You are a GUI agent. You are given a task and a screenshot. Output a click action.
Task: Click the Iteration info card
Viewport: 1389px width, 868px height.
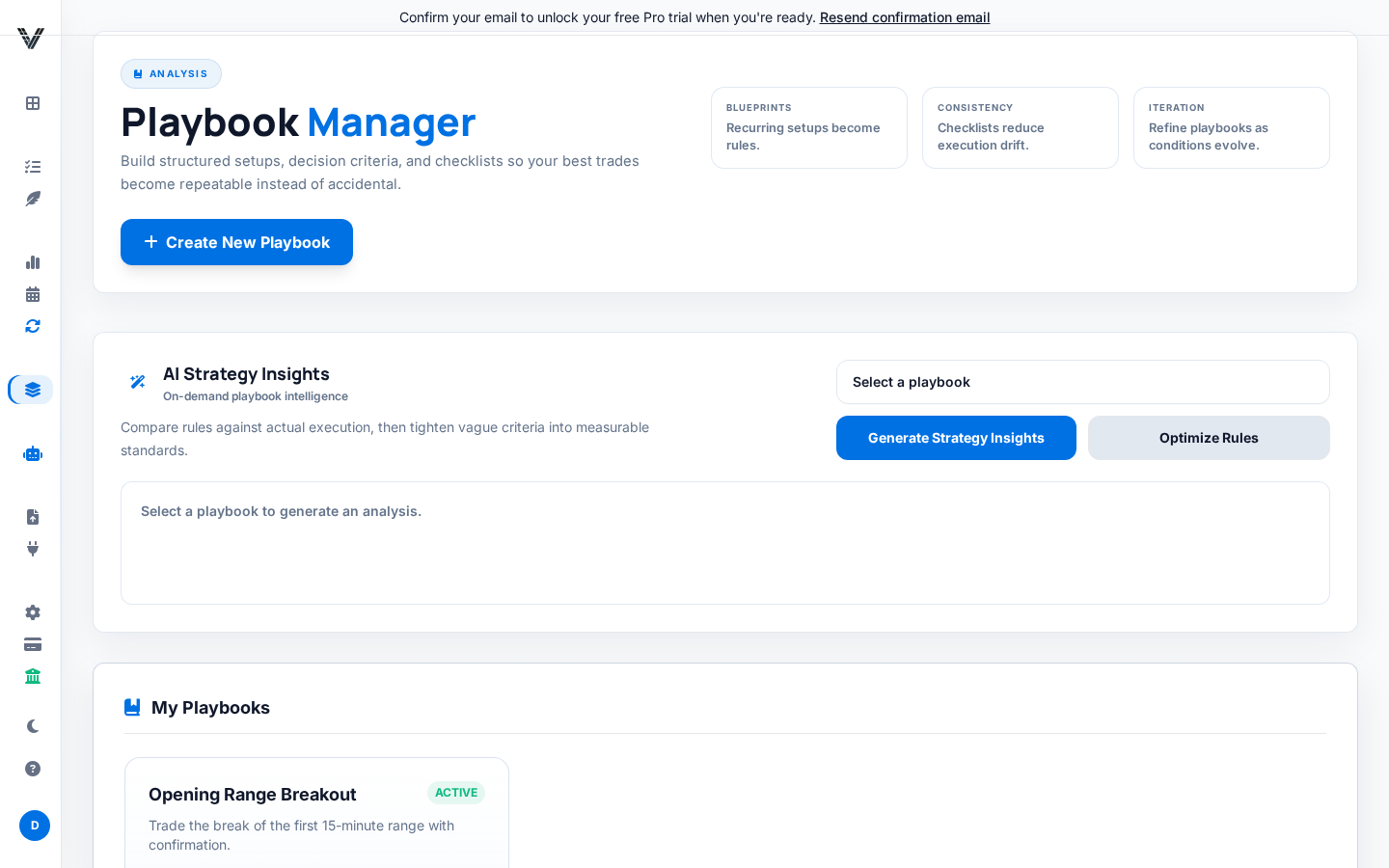[x=1232, y=127]
